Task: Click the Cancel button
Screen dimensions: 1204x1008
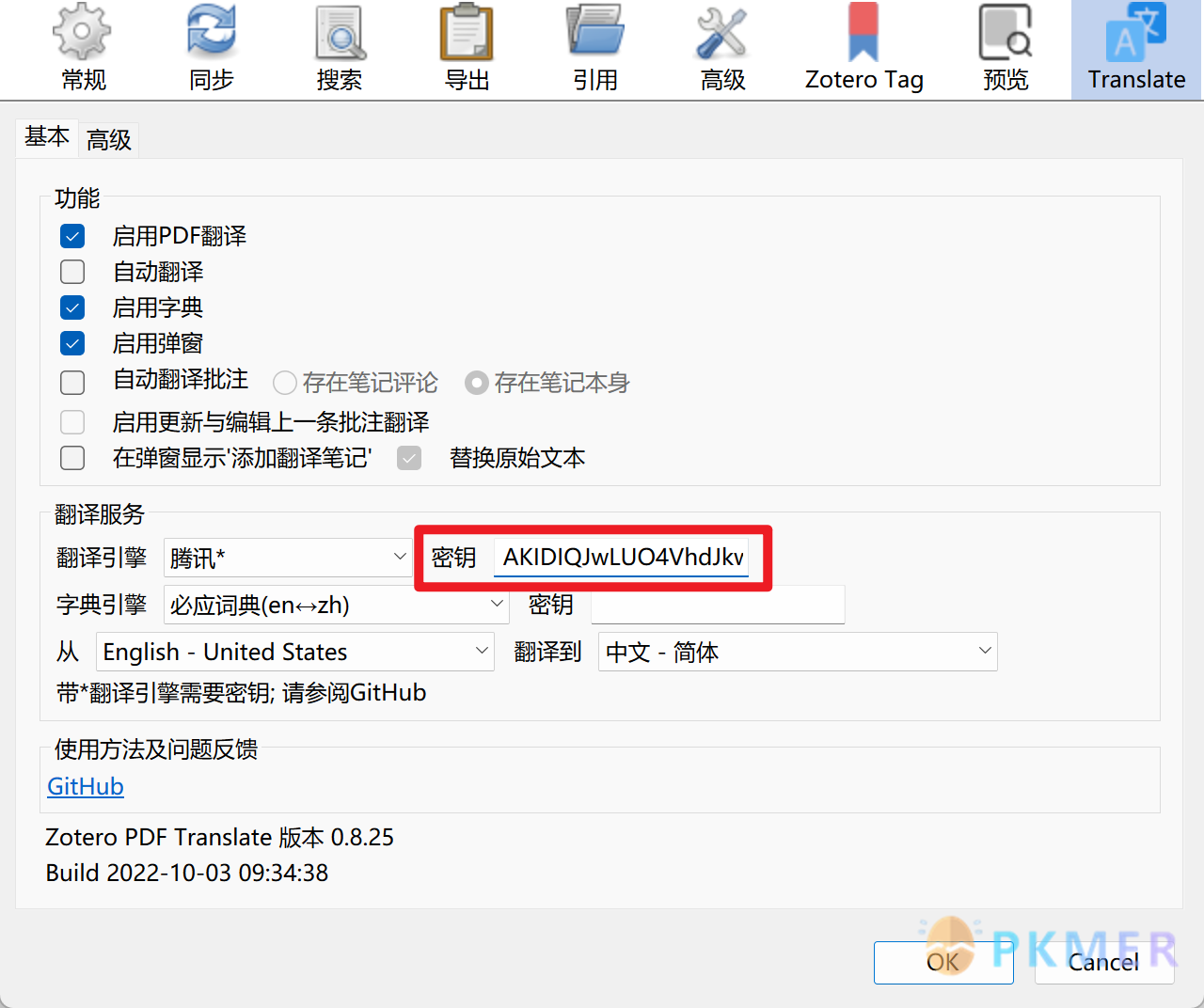Action: pos(1104,962)
